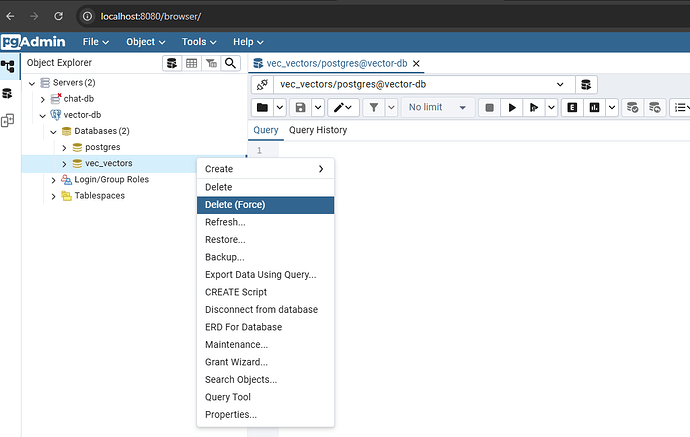Choose Delete from the context menu

coord(265,187)
